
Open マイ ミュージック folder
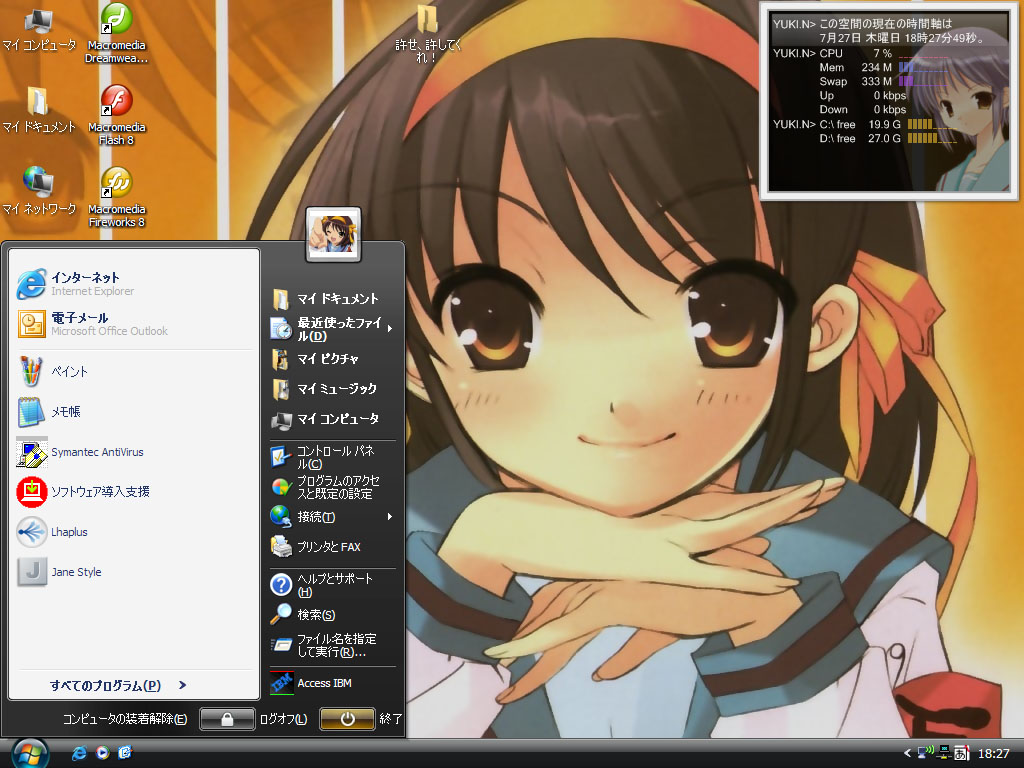[x=332, y=389]
